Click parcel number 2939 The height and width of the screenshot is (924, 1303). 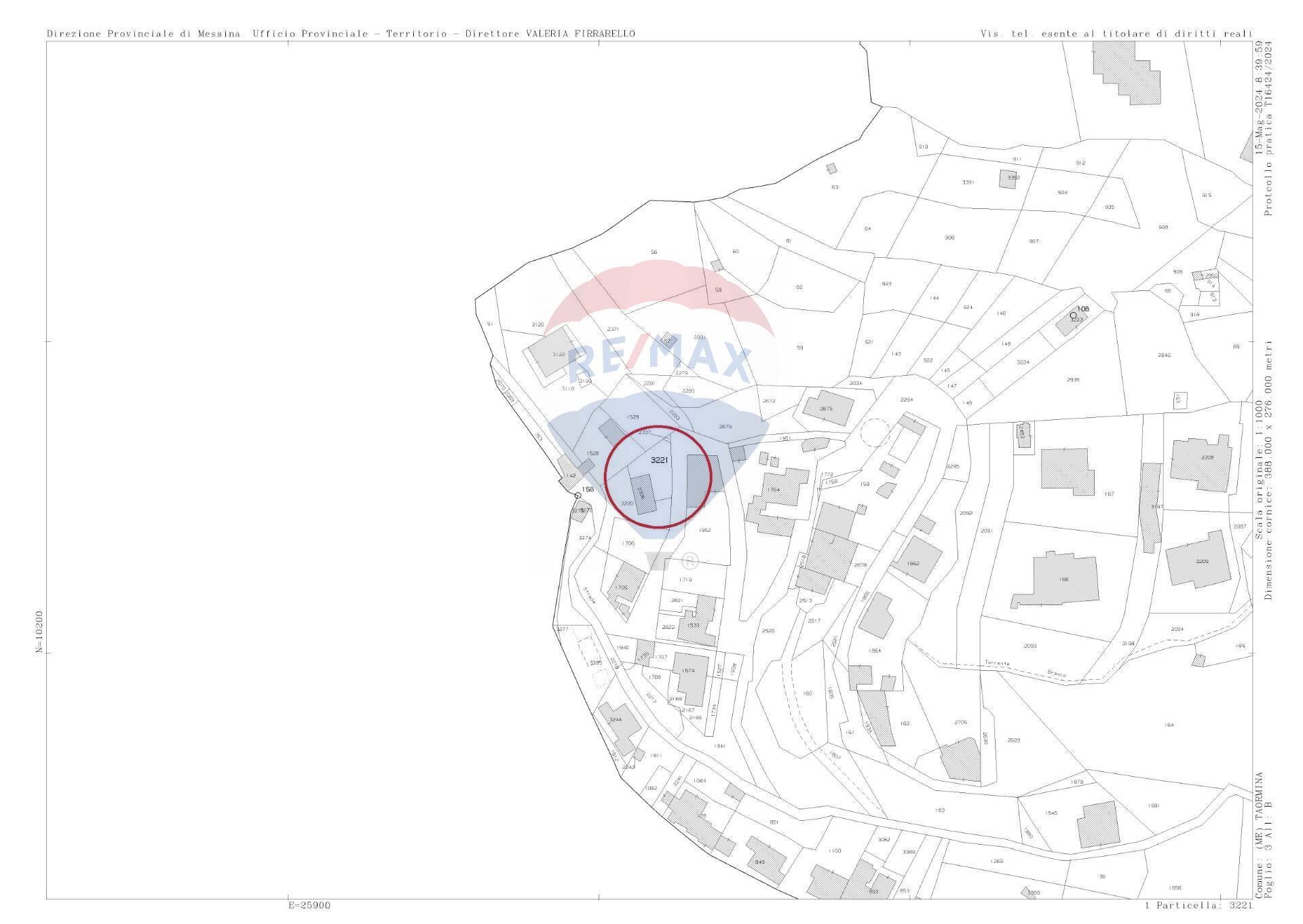[x=1073, y=379]
